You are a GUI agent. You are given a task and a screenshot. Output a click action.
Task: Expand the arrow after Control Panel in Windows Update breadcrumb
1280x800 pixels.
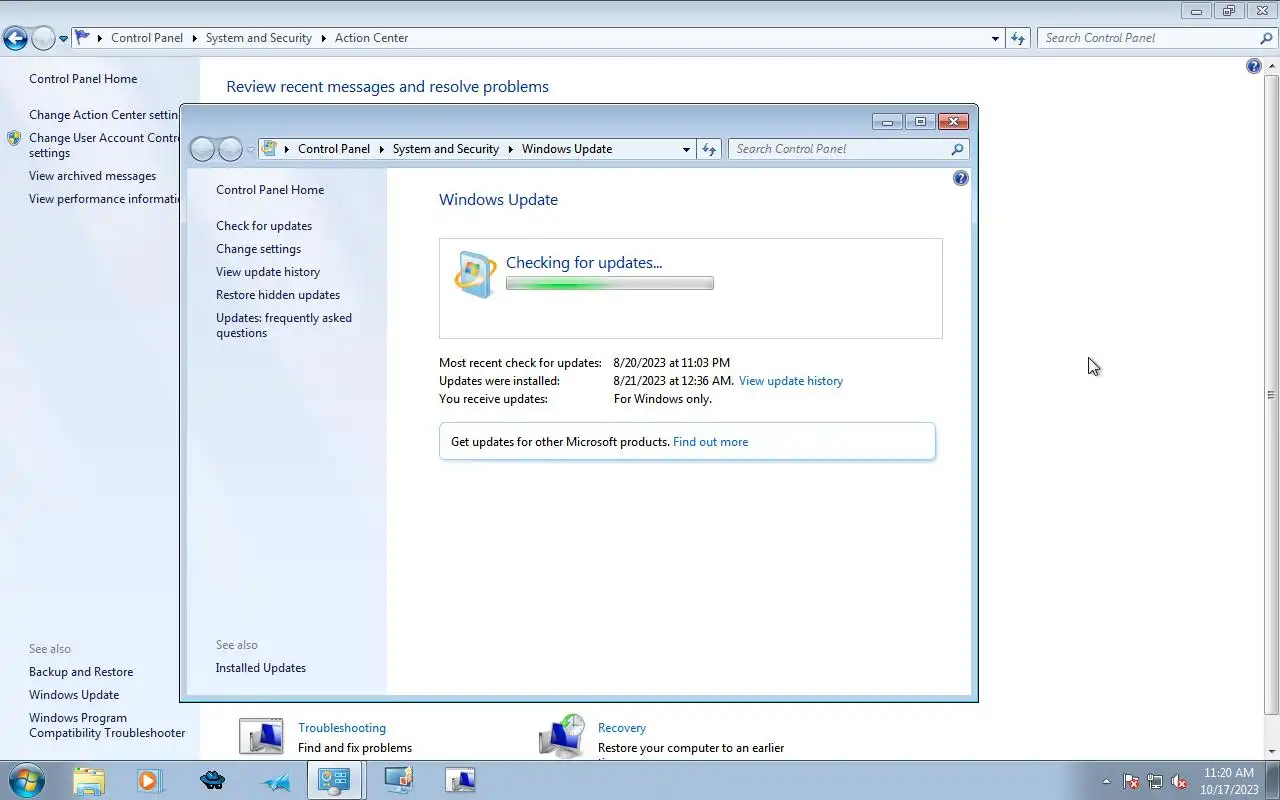pyautogui.click(x=381, y=149)
